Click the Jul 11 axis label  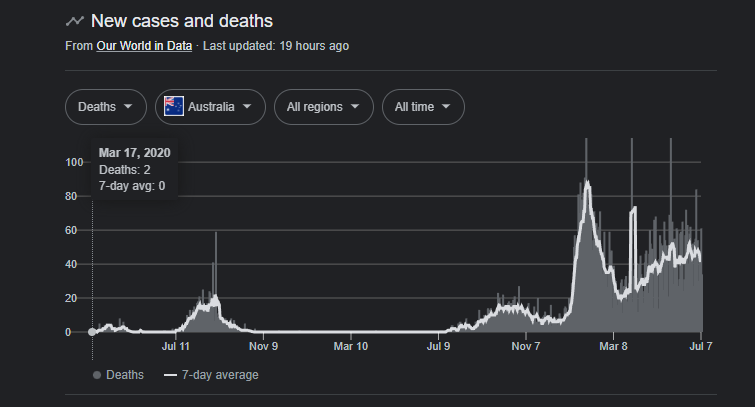[x=175, y=347]
